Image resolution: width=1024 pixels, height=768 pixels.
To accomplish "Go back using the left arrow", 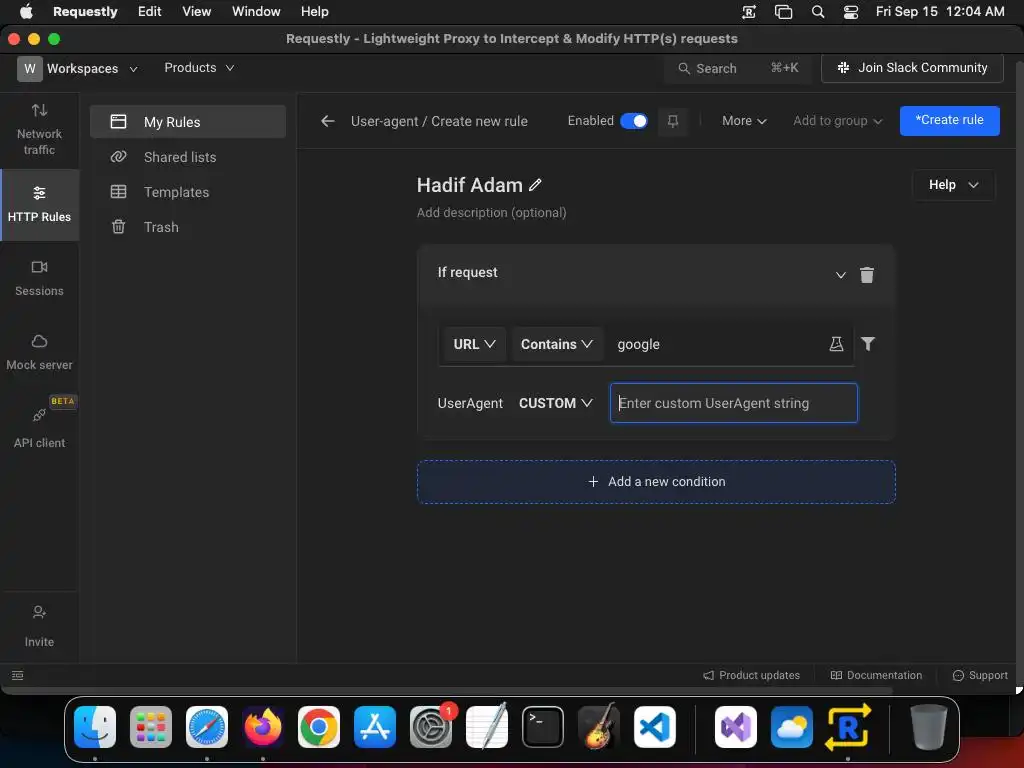I will (x=328, y=121).
